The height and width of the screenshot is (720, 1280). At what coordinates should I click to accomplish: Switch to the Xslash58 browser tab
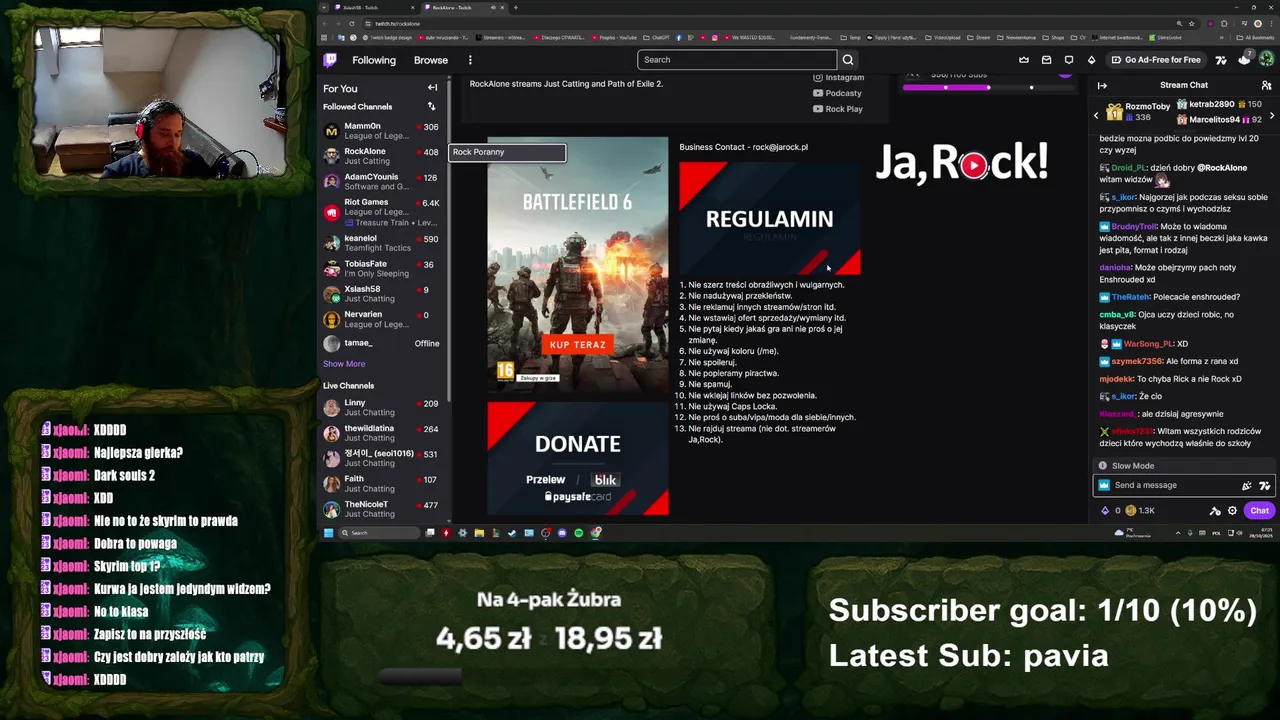tap(370, 7)
